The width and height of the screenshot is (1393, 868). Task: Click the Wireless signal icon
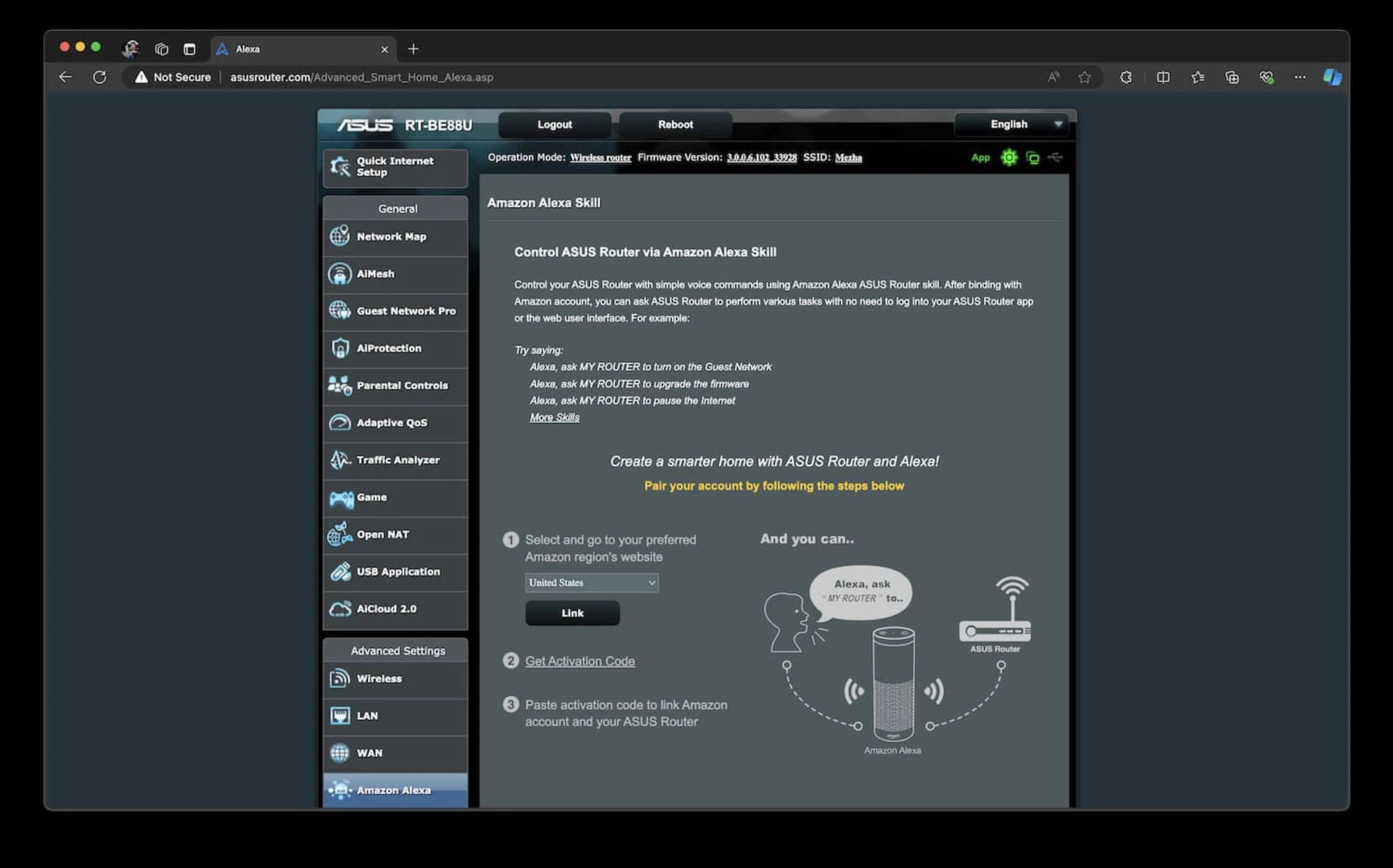(x=340, y=679)
